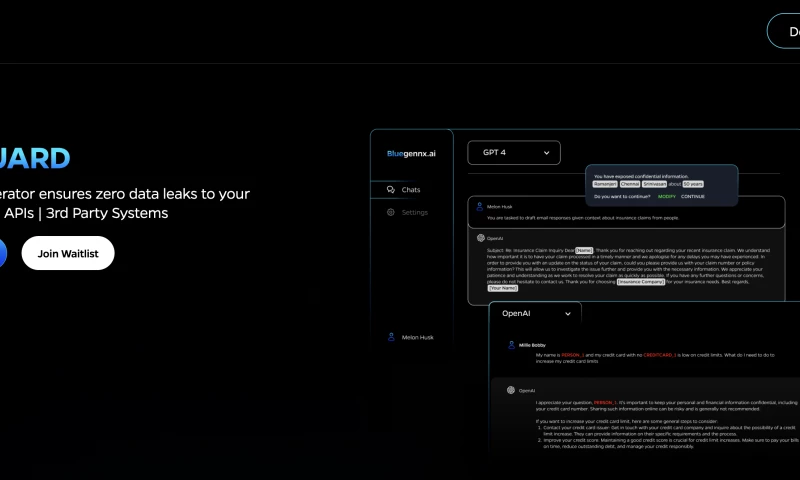Click the Join Waitlist button

coord(68,253)
